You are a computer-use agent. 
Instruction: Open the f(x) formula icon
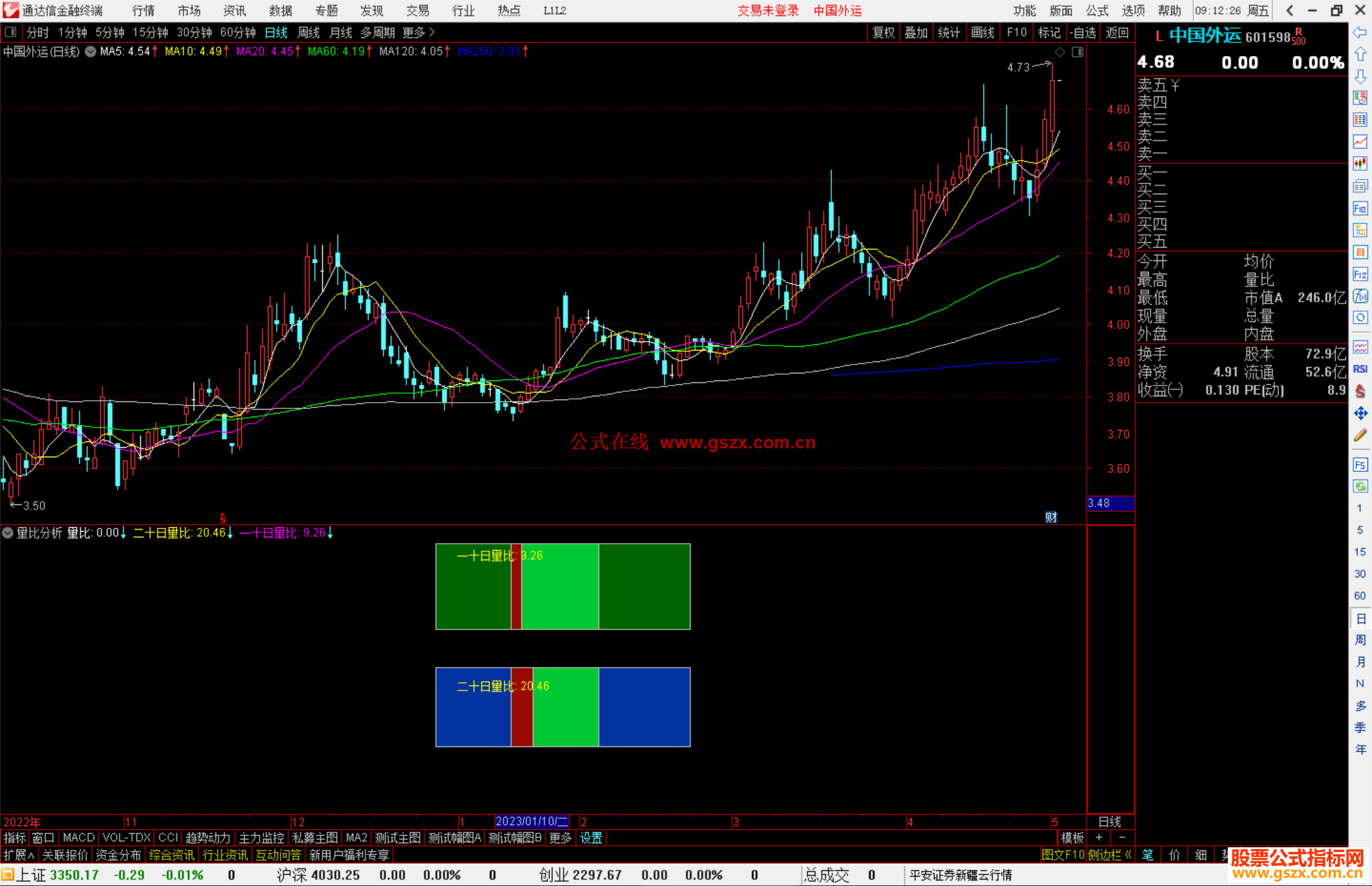click(1360, 296)
